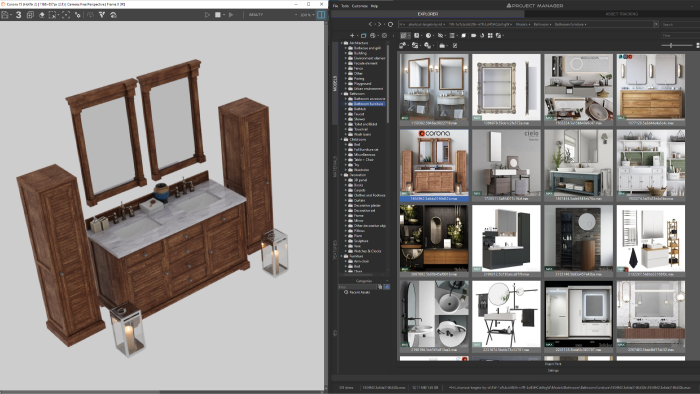700x394 pixels.
Task: Switch to the Explorer tab
Action: 428,14
